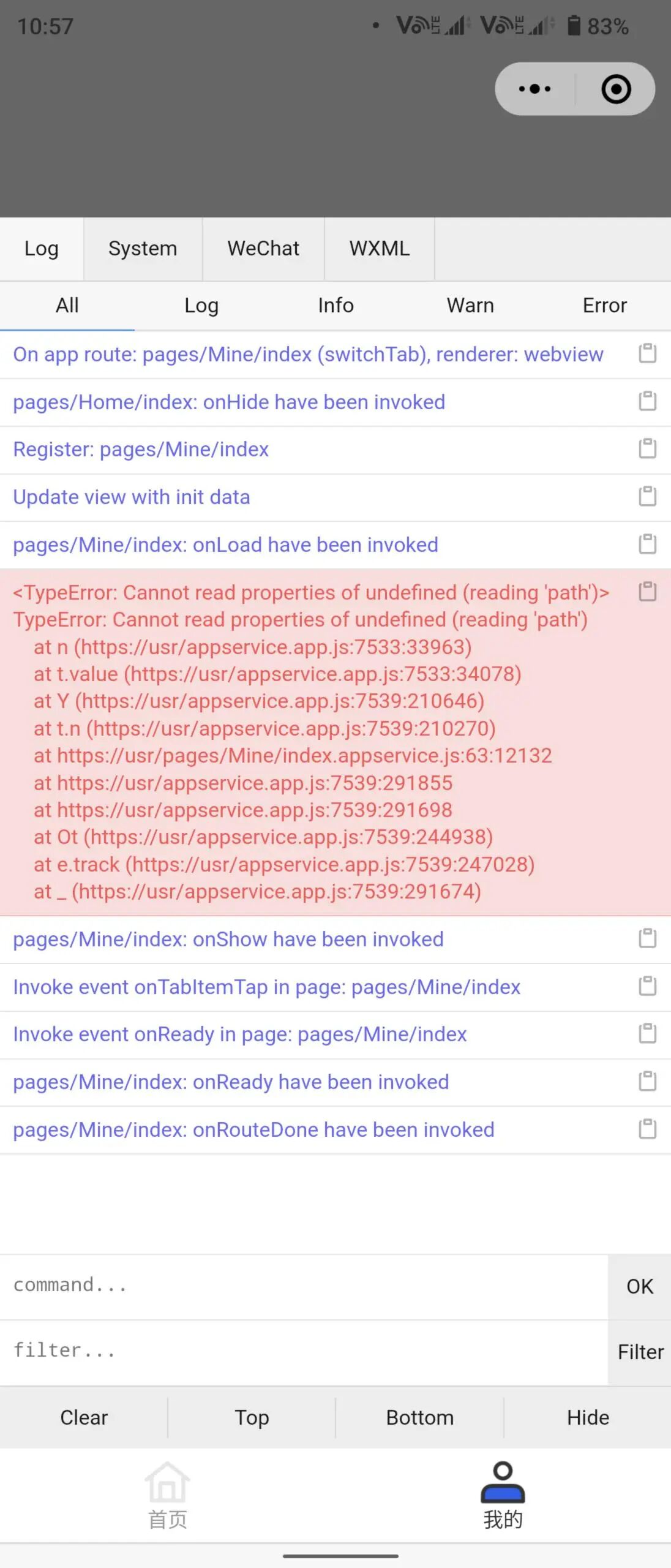
Task: Click the Clear button
Action: (x=84, y=1417)
